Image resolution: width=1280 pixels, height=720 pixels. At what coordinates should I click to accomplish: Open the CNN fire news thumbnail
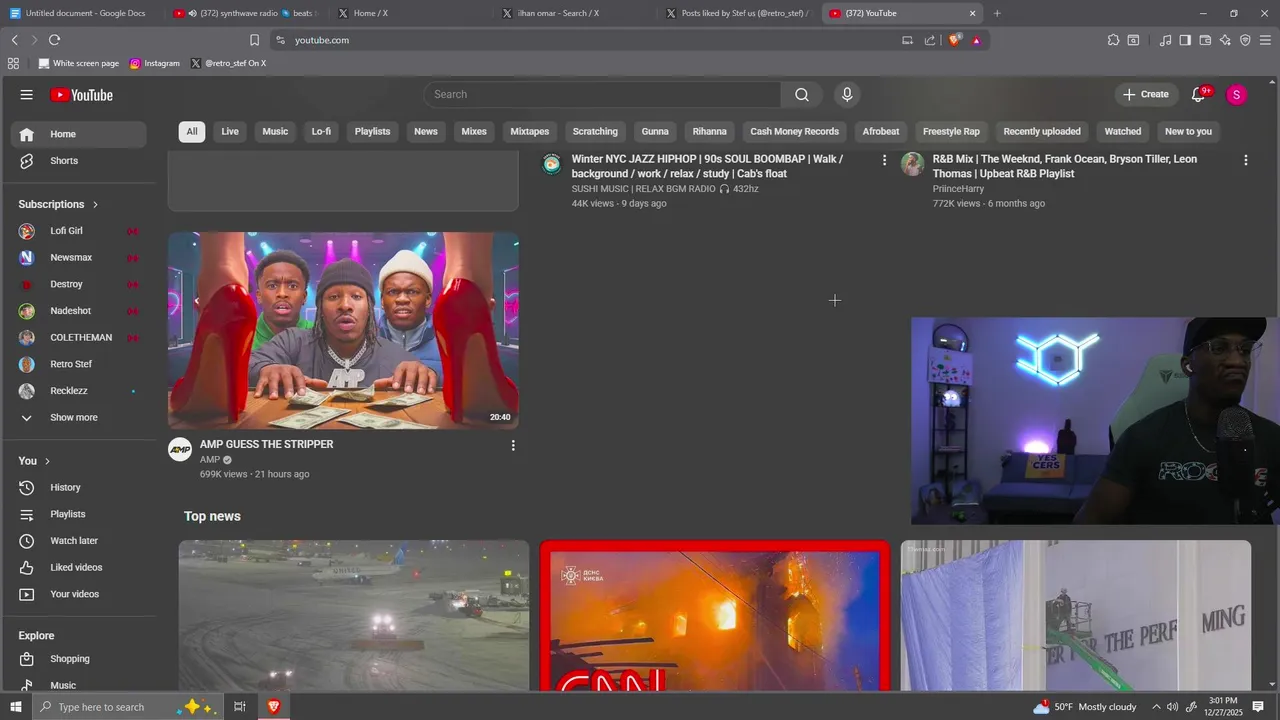[x=715, y=616]
